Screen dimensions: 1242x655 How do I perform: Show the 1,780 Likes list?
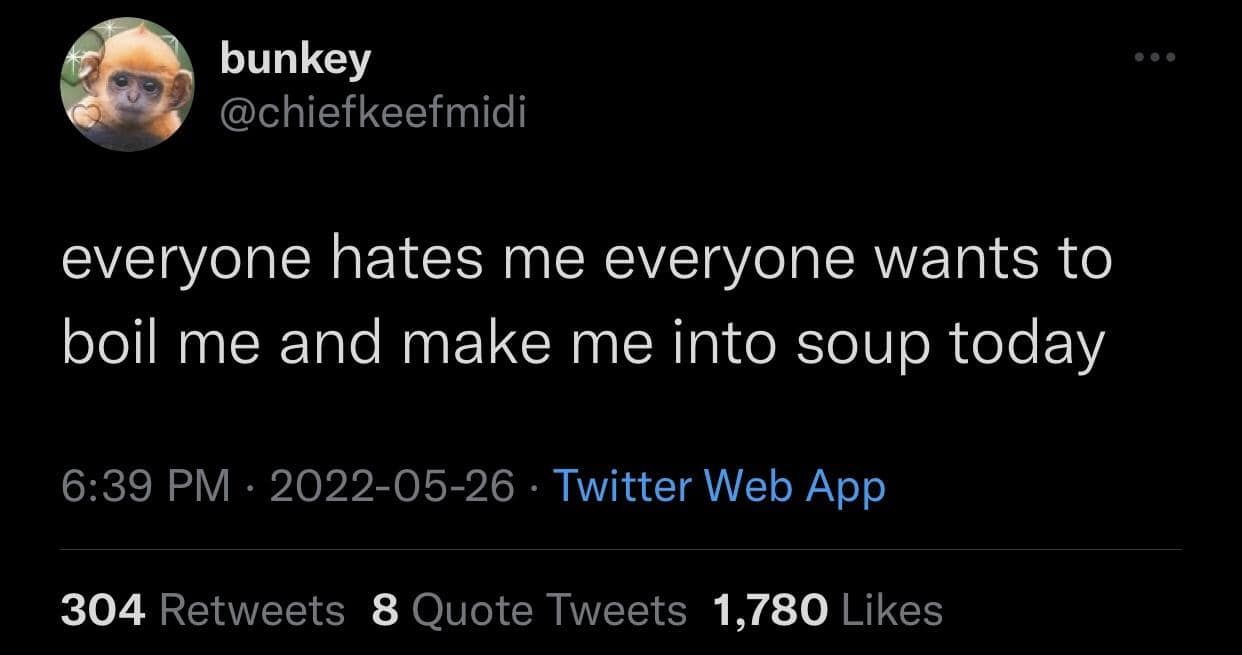click(826, 609)
